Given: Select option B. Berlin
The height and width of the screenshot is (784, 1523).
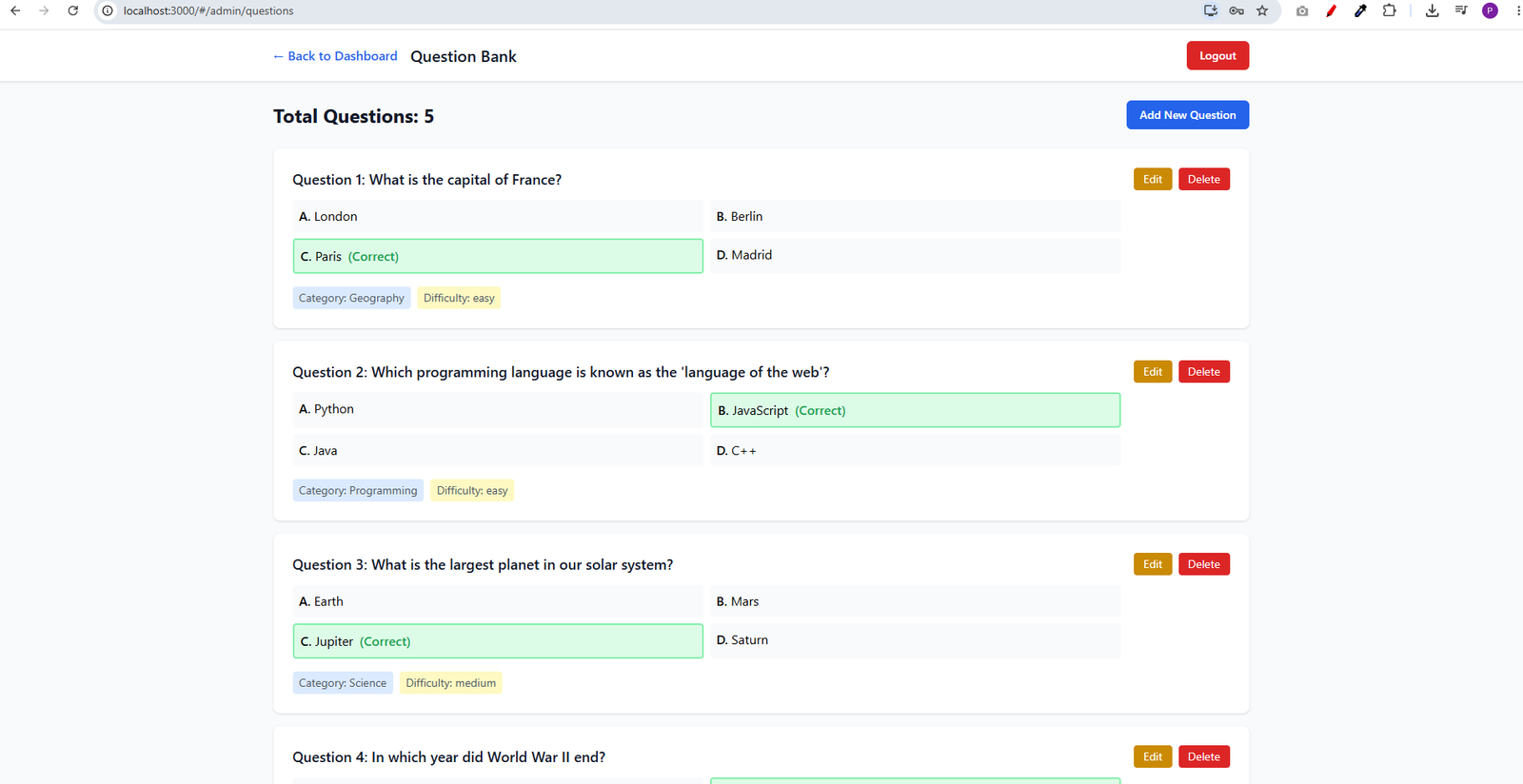Looking at the screenshot, I should click(915, 216).
